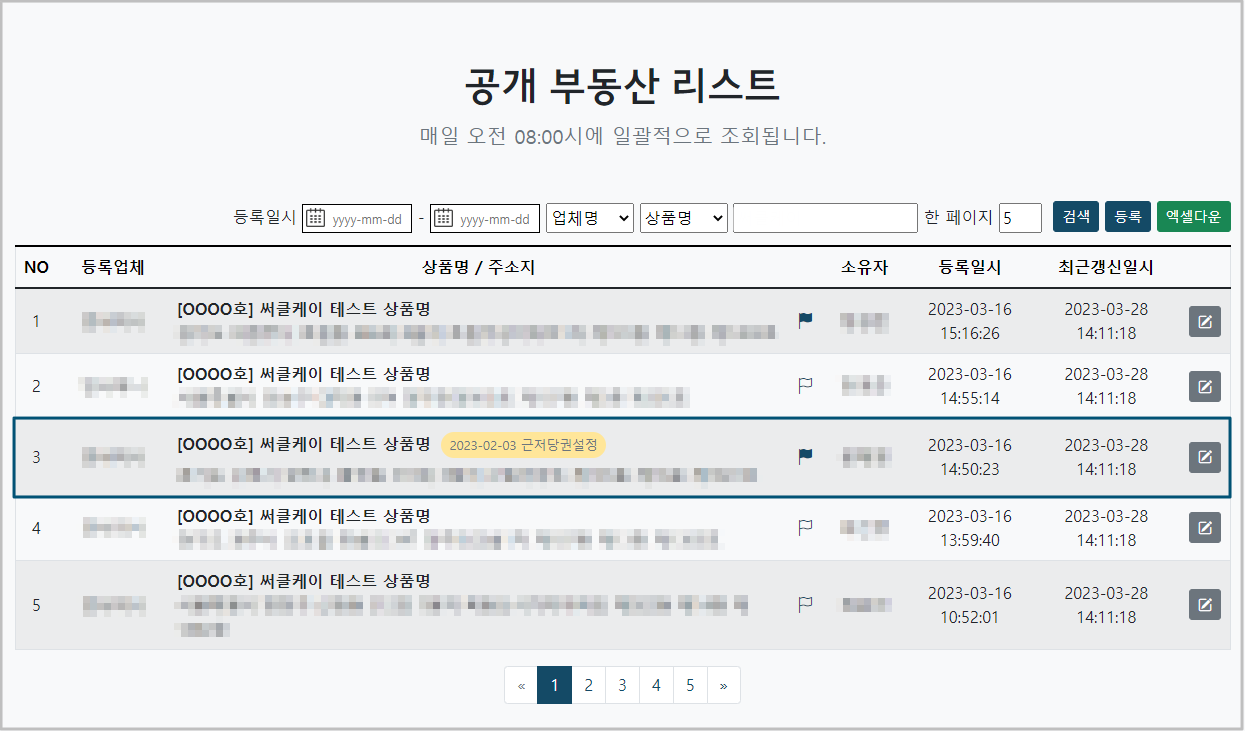
Task: Expand the 업체명 dropdown
Action: [589, 218]
